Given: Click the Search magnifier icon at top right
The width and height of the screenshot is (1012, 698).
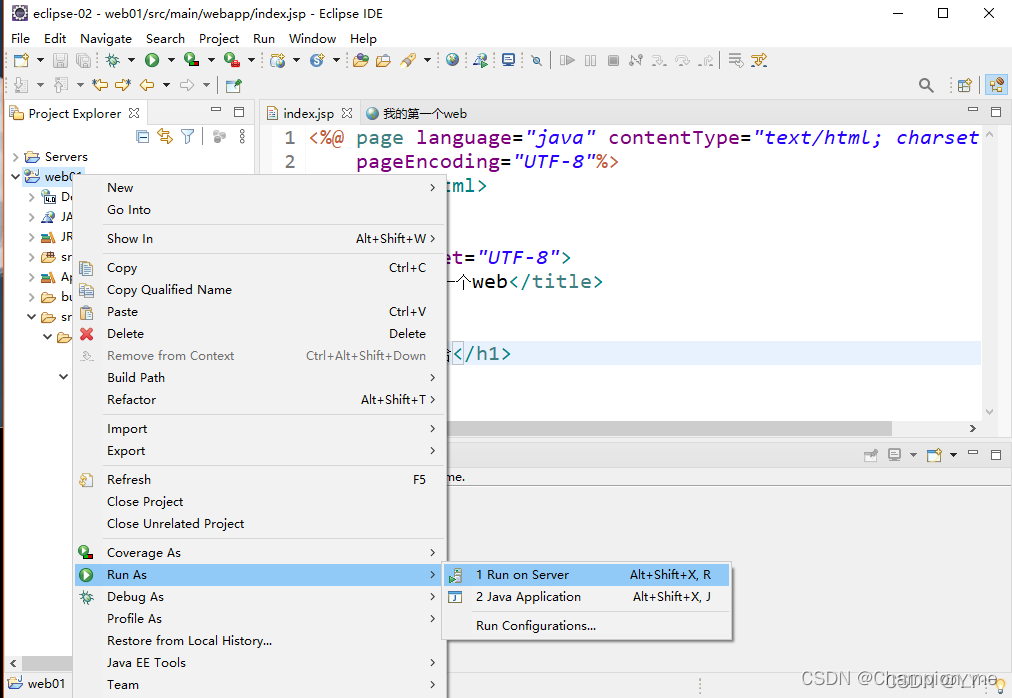Looking at the screenshot, I should click(926, 85).
